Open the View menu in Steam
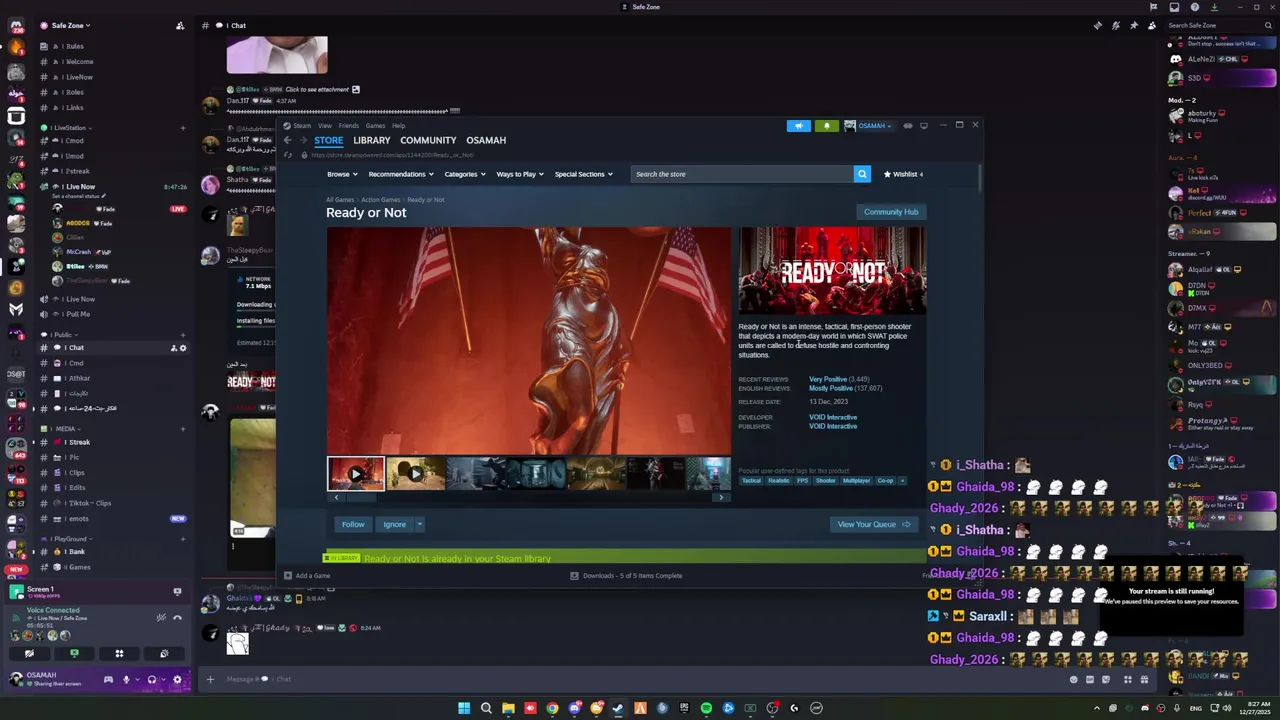Image resolution: width=1280 pixels, height=720 pixels. (x=325, y=126)
